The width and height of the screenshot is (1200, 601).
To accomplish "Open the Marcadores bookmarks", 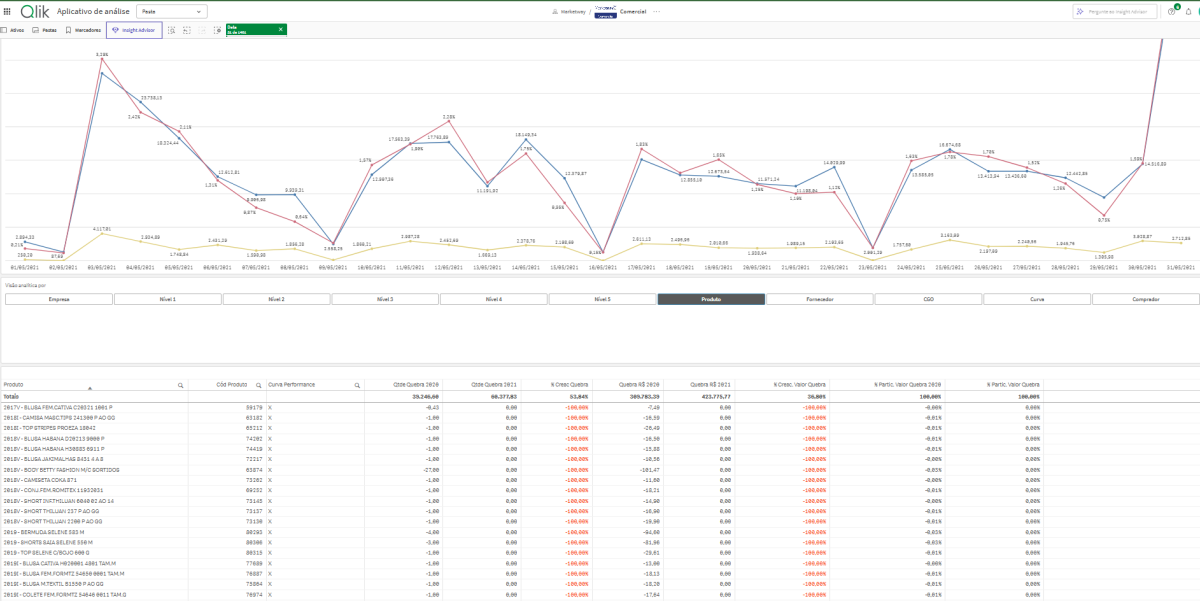I will tap(83, 30).
